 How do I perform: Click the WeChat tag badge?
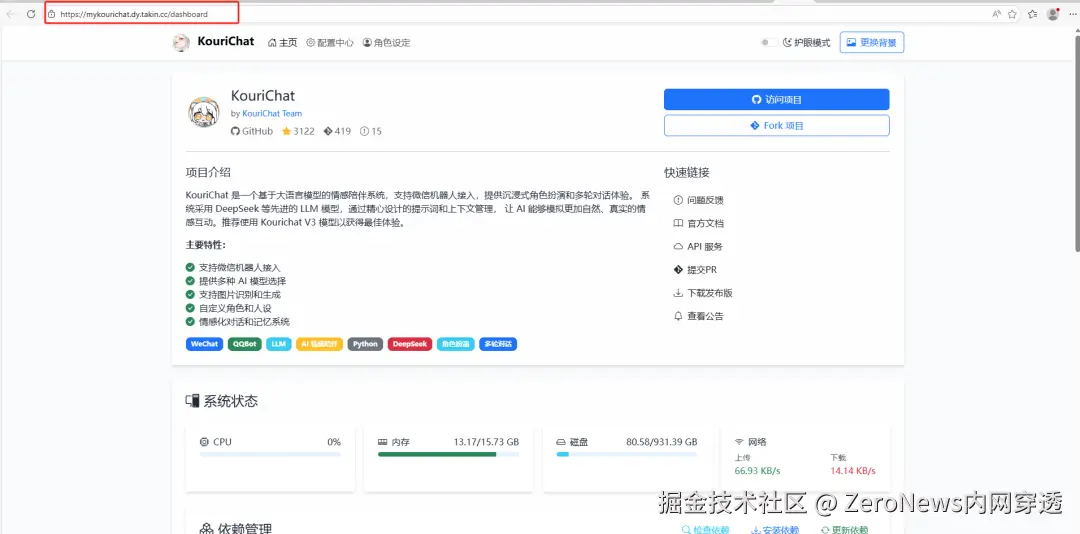(205, 344)
